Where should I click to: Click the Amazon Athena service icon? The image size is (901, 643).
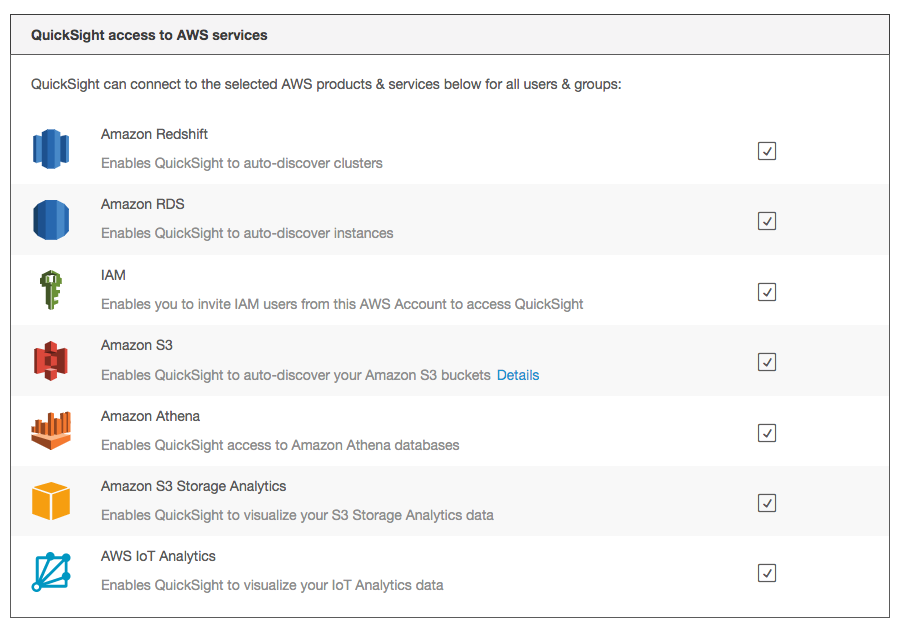51,430
